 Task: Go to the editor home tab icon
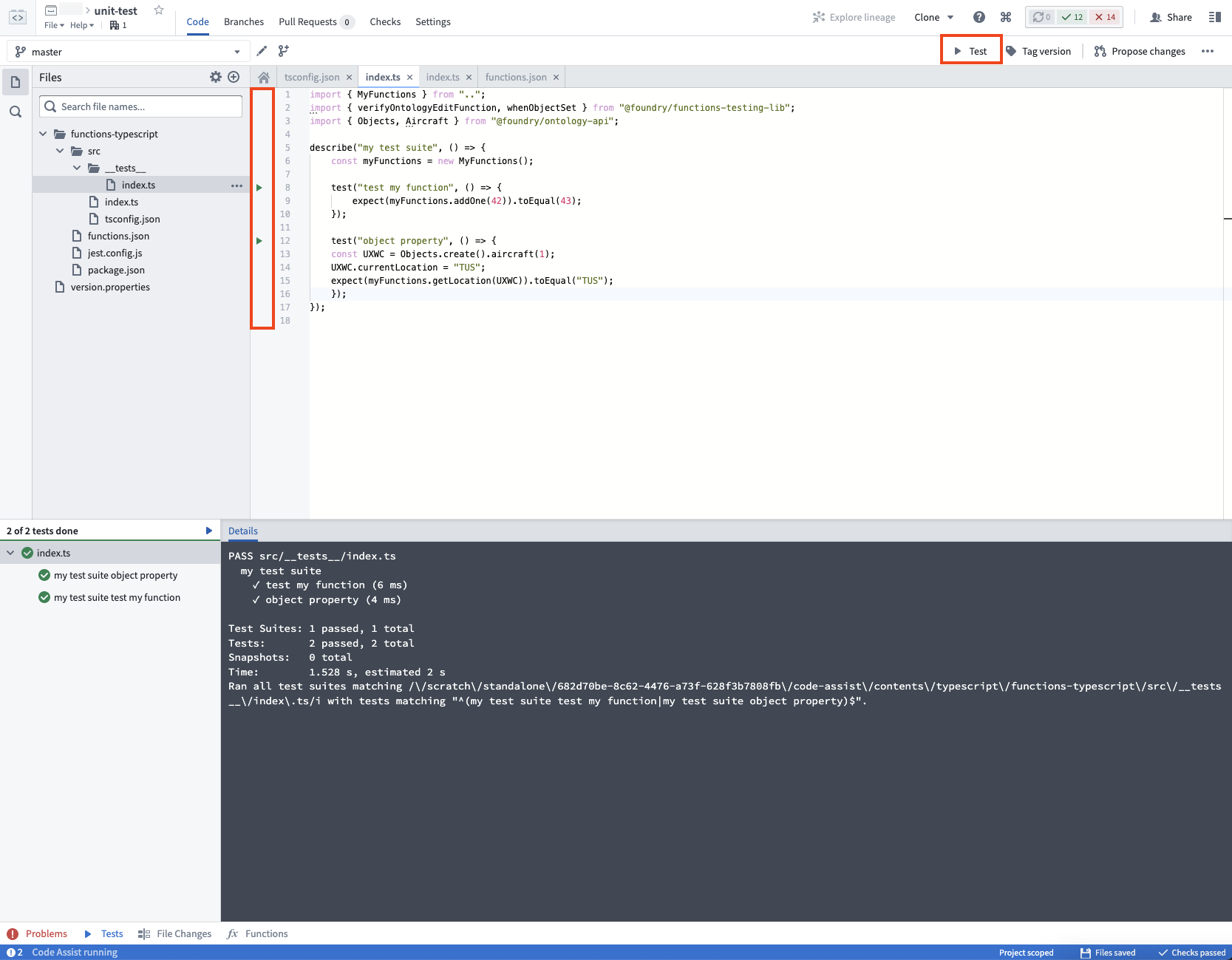[x=264, y=78]
